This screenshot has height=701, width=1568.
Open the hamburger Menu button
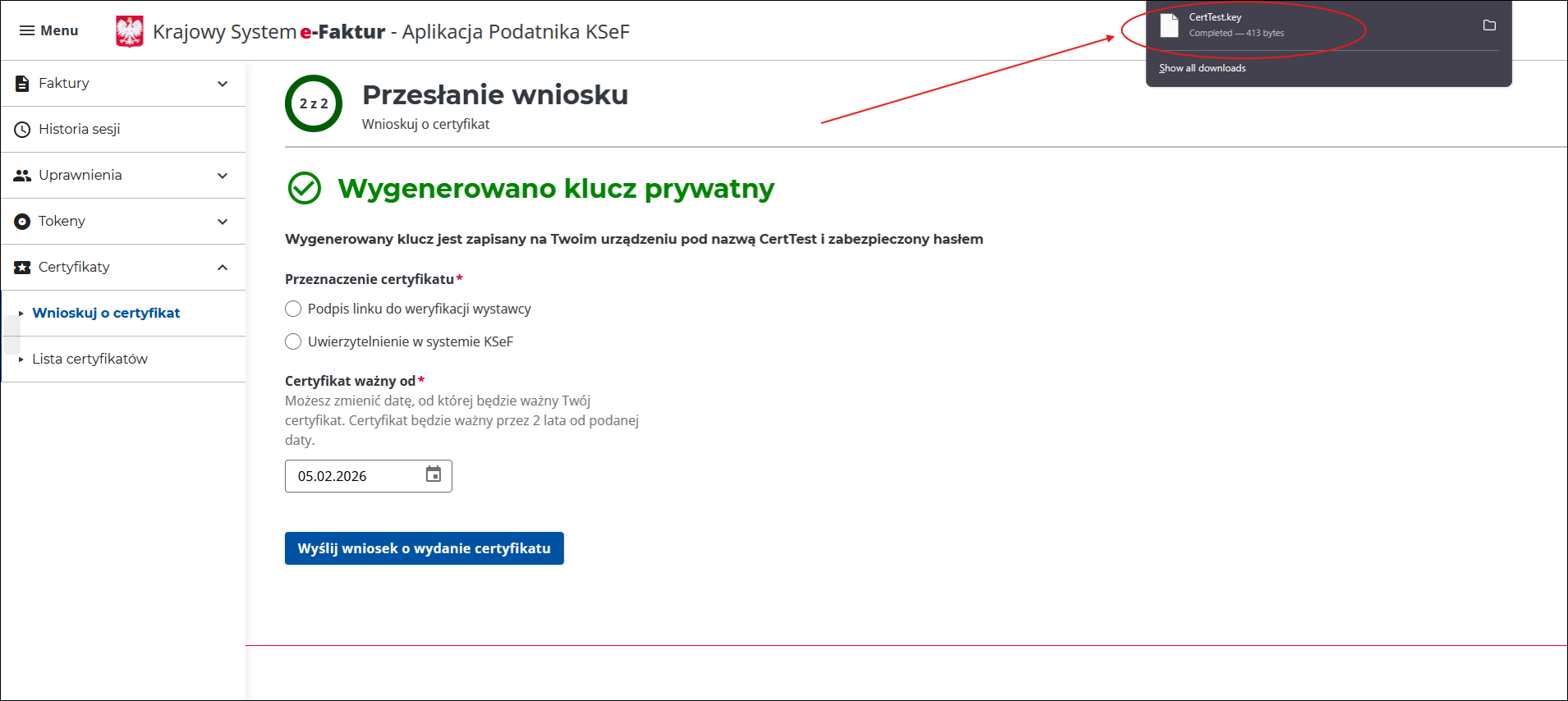tap(48, 30)
